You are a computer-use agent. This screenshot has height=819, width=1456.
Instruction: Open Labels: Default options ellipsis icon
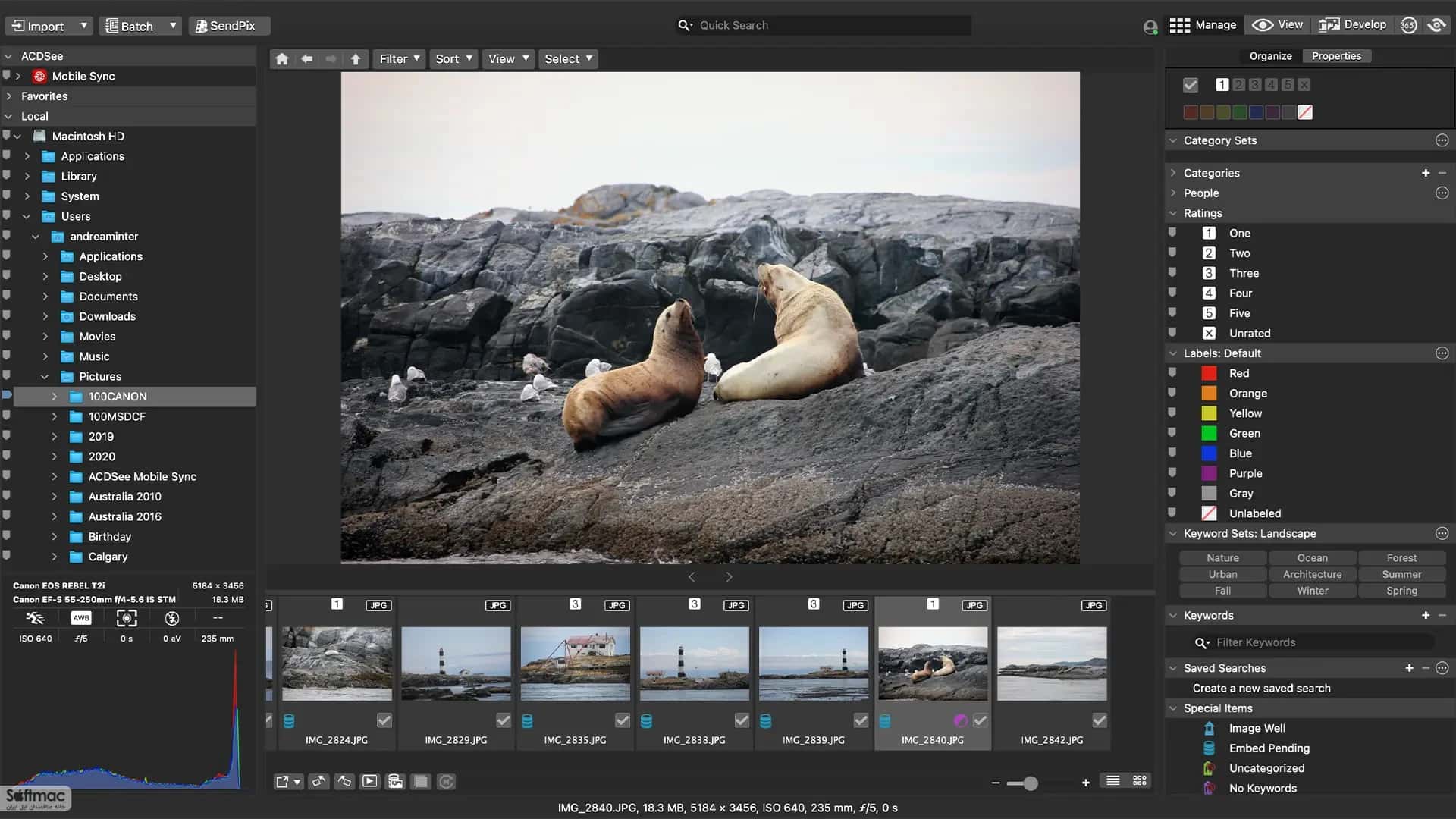coord(1442,353)
